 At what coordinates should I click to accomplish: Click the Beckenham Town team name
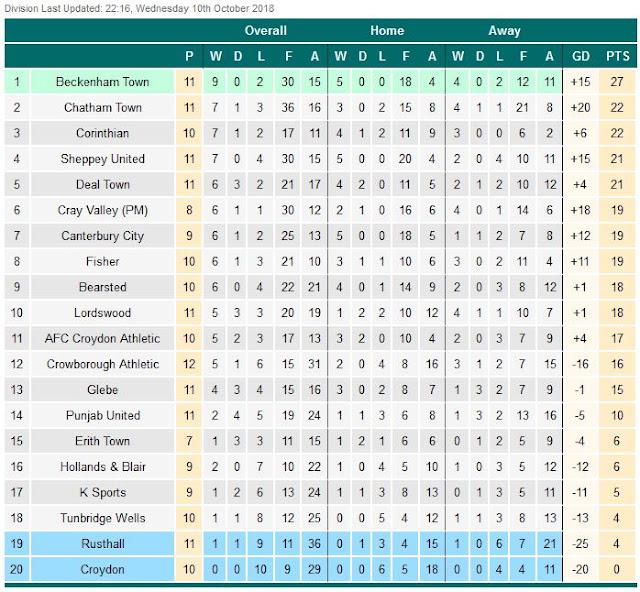(102, 82)
